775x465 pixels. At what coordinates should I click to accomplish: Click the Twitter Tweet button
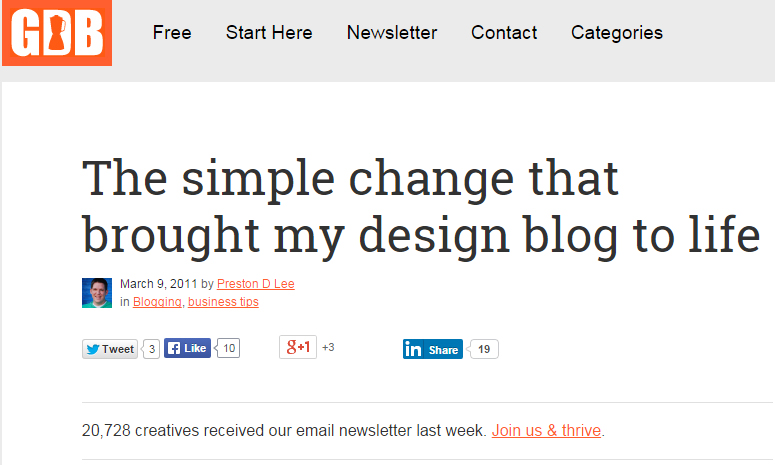[x=110, y=349]
